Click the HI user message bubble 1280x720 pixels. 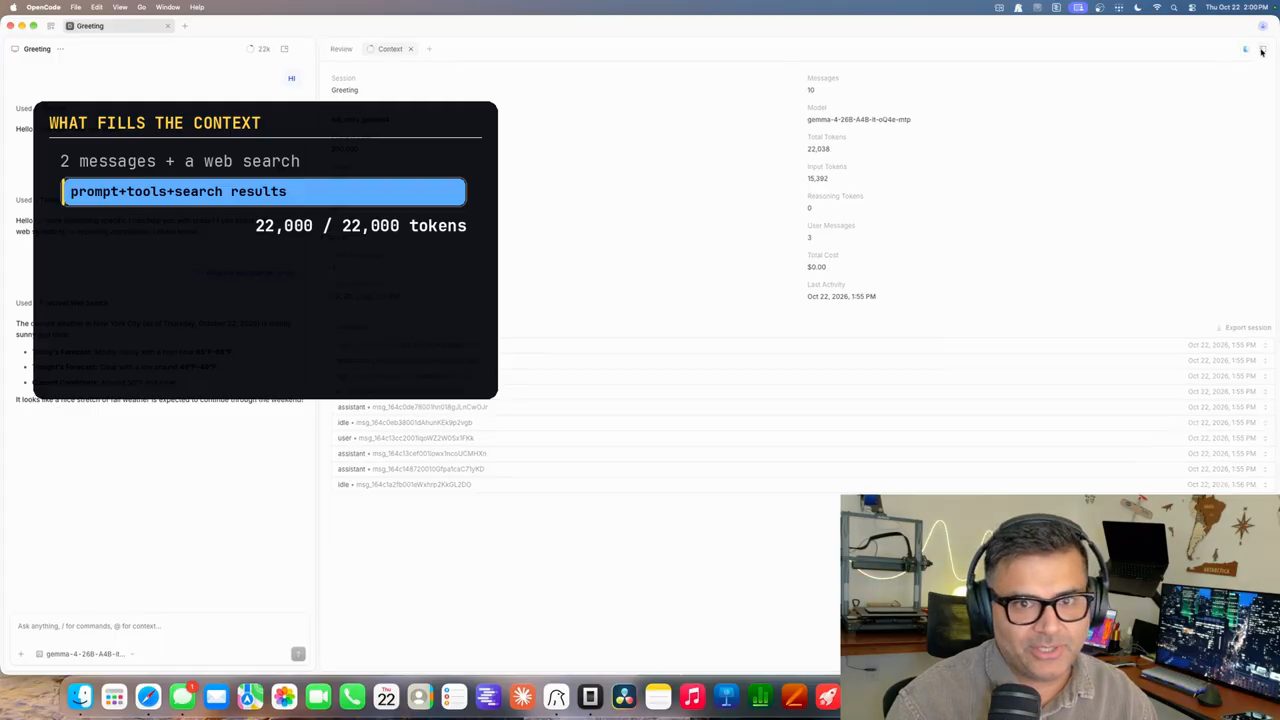292,78
